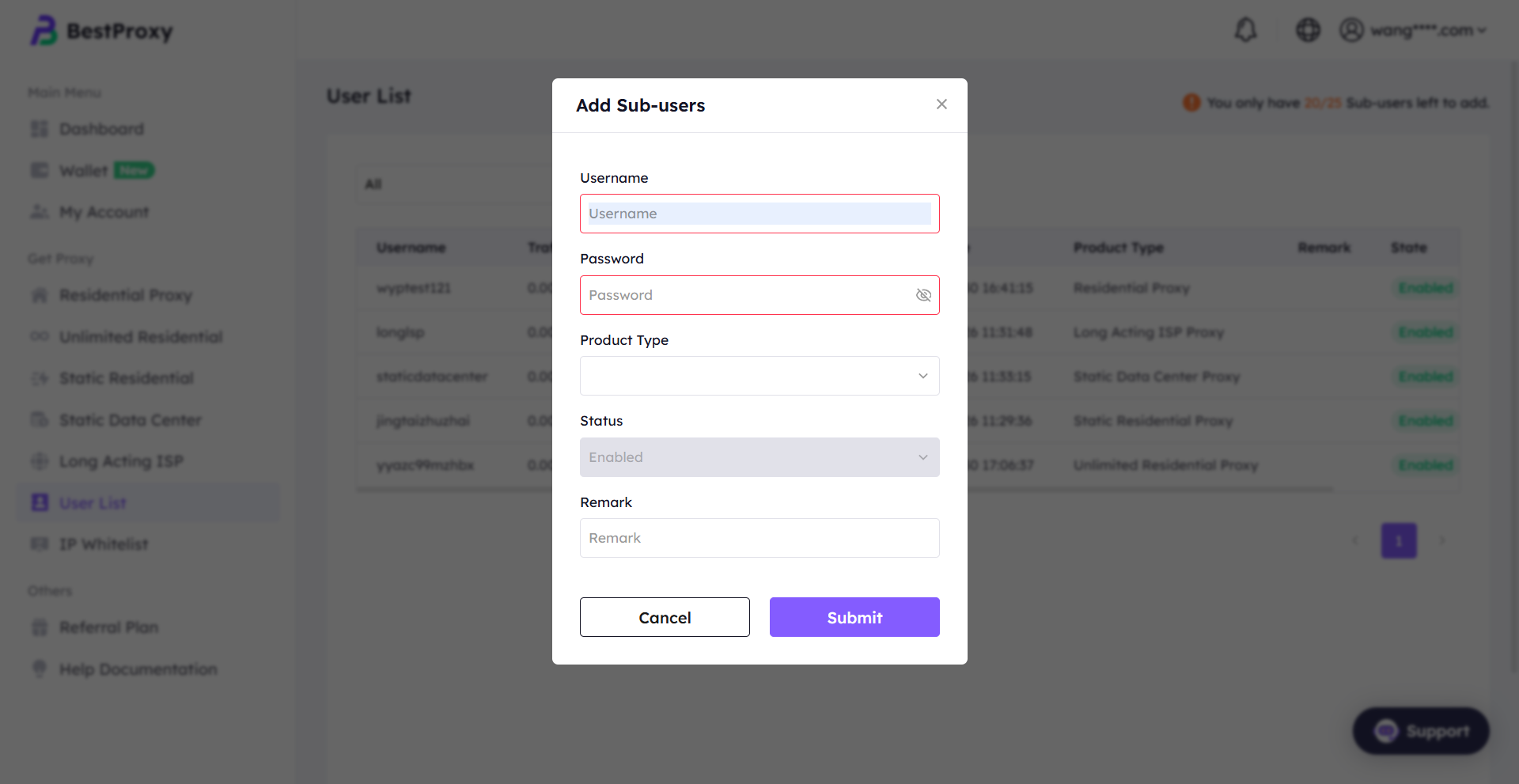Open the Status Enabled dropdown
The height and width of the screenshot is (784, 1519).
tap(759, 457)
